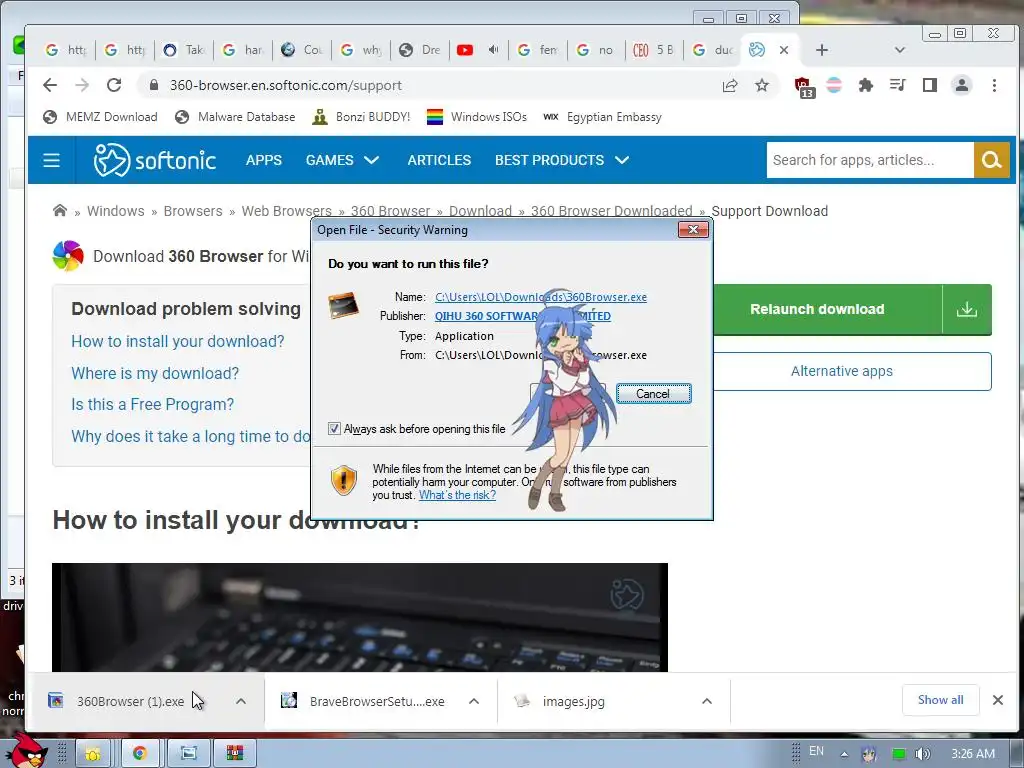Screen dimensions: 1024x768
Task: Expand options for BraveBrowserSetup download
Action: click(474, 701)
